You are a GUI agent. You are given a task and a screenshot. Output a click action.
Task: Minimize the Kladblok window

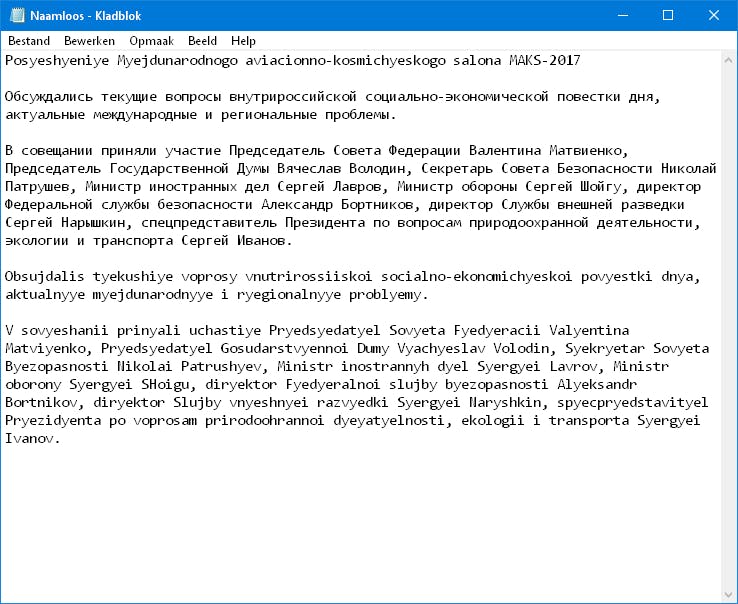[x=623, y=16]
